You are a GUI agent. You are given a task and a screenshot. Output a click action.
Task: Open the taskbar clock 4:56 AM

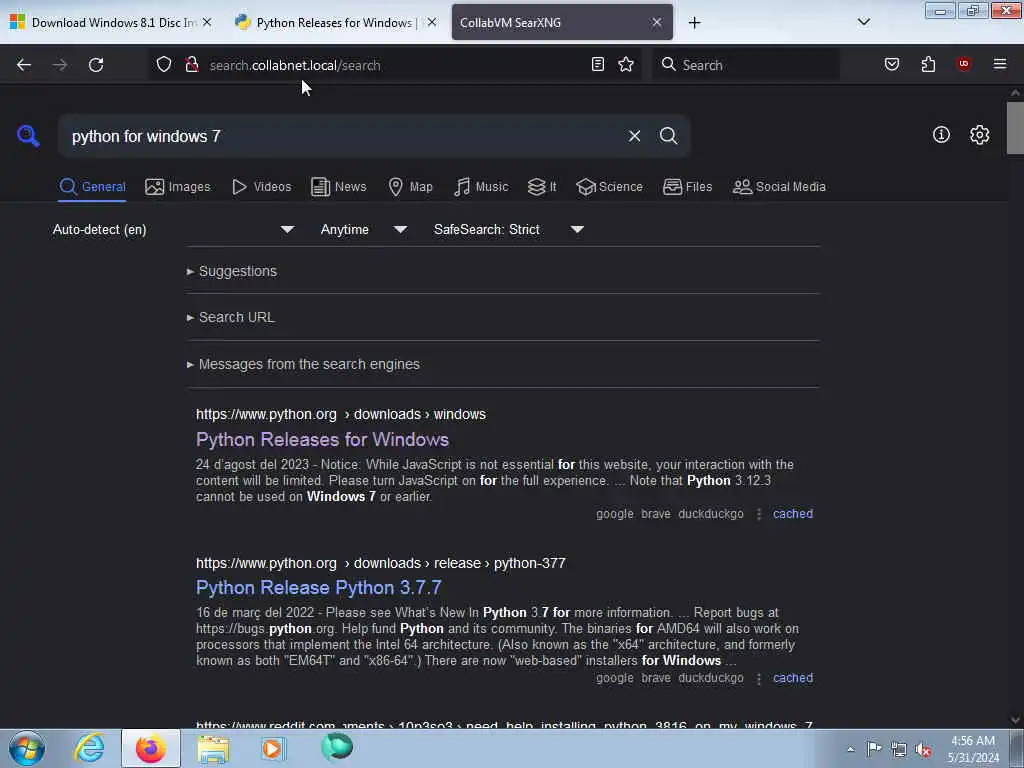click(x=972, y=749)
